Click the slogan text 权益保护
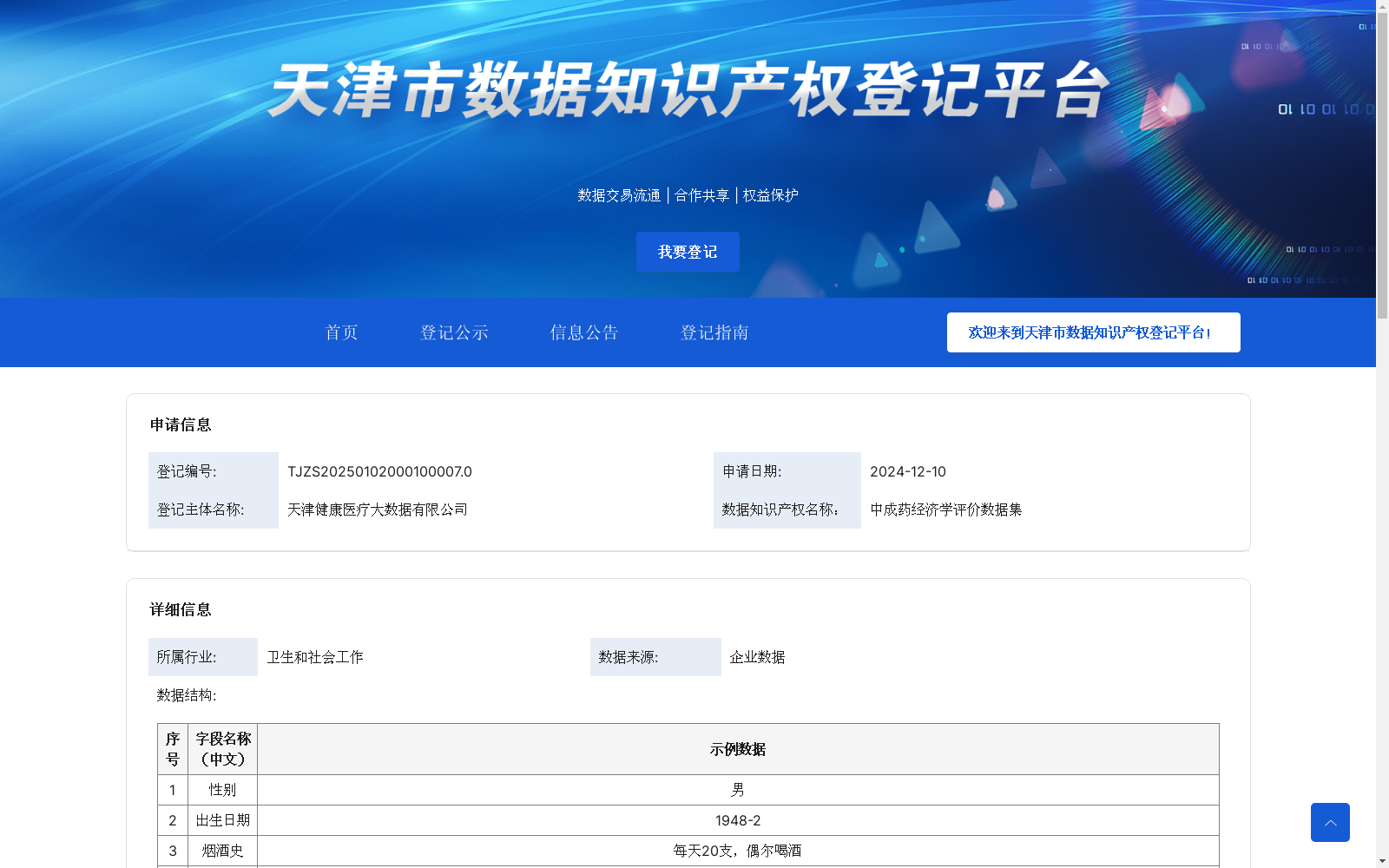Screen dimensions: 1389x868 click(771, 195)
